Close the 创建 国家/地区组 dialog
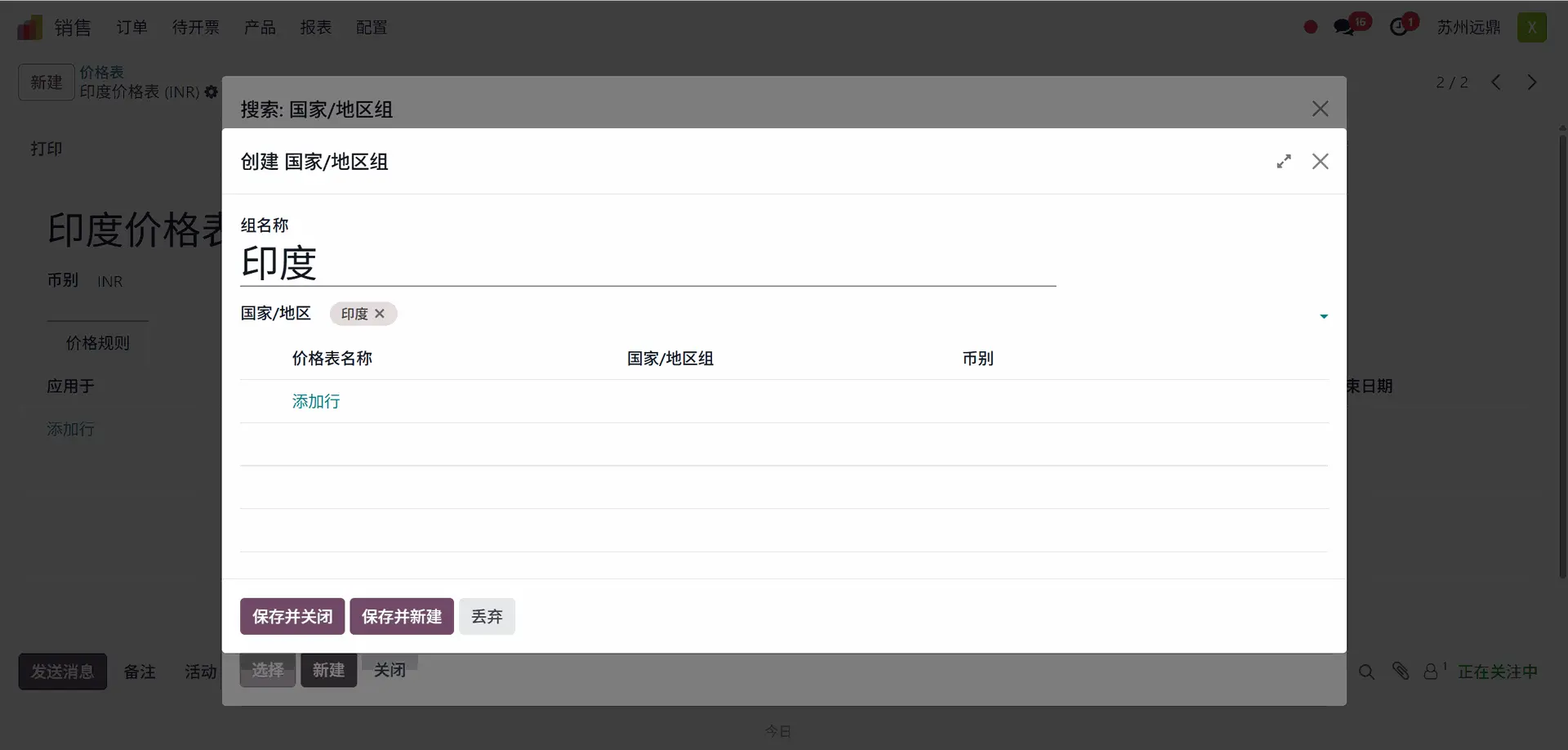Screen dimensions: 1568x750 pos(1321,162)
